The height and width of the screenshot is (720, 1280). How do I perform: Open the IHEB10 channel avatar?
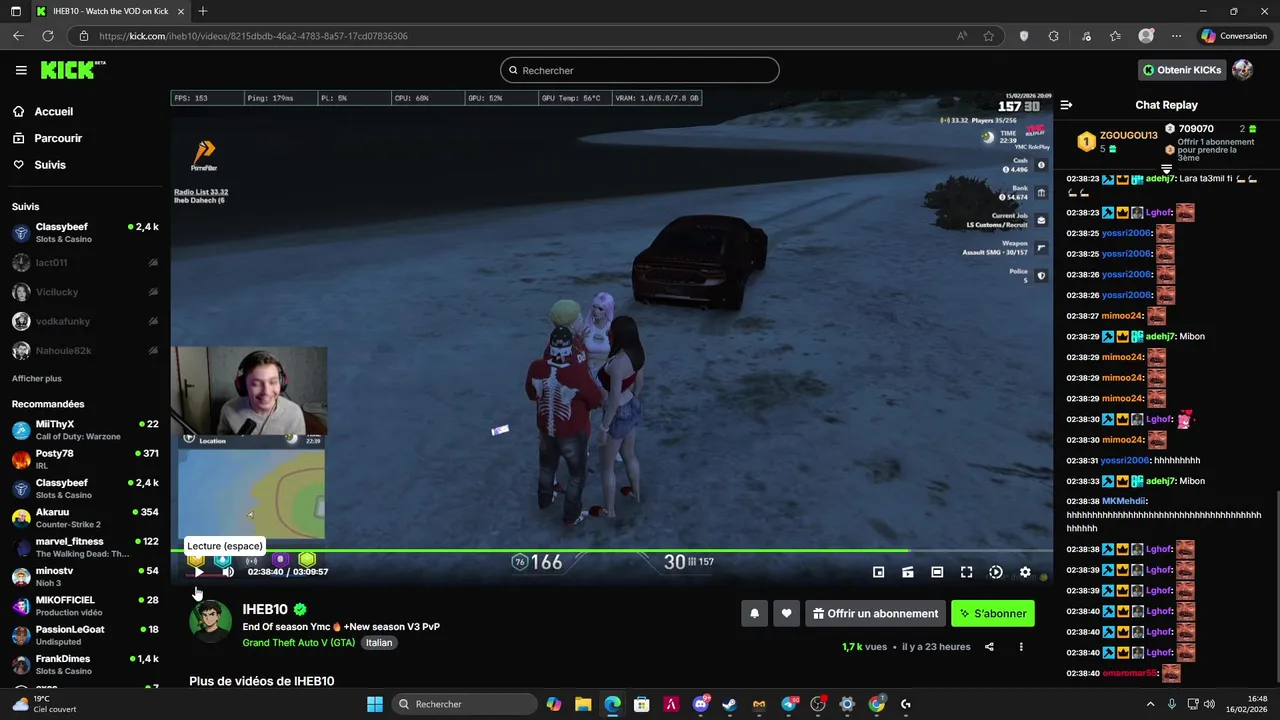(x=210, y=621)
